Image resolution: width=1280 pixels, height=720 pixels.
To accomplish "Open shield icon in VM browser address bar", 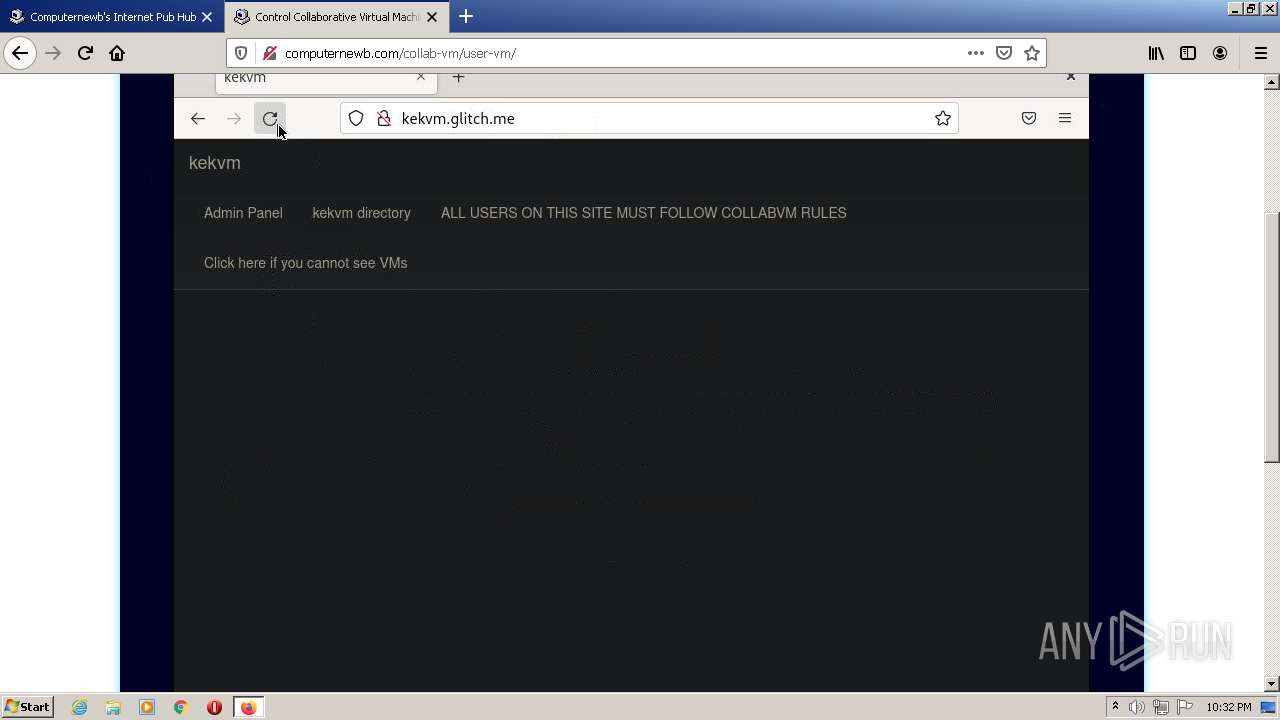I will click(356, 118).
